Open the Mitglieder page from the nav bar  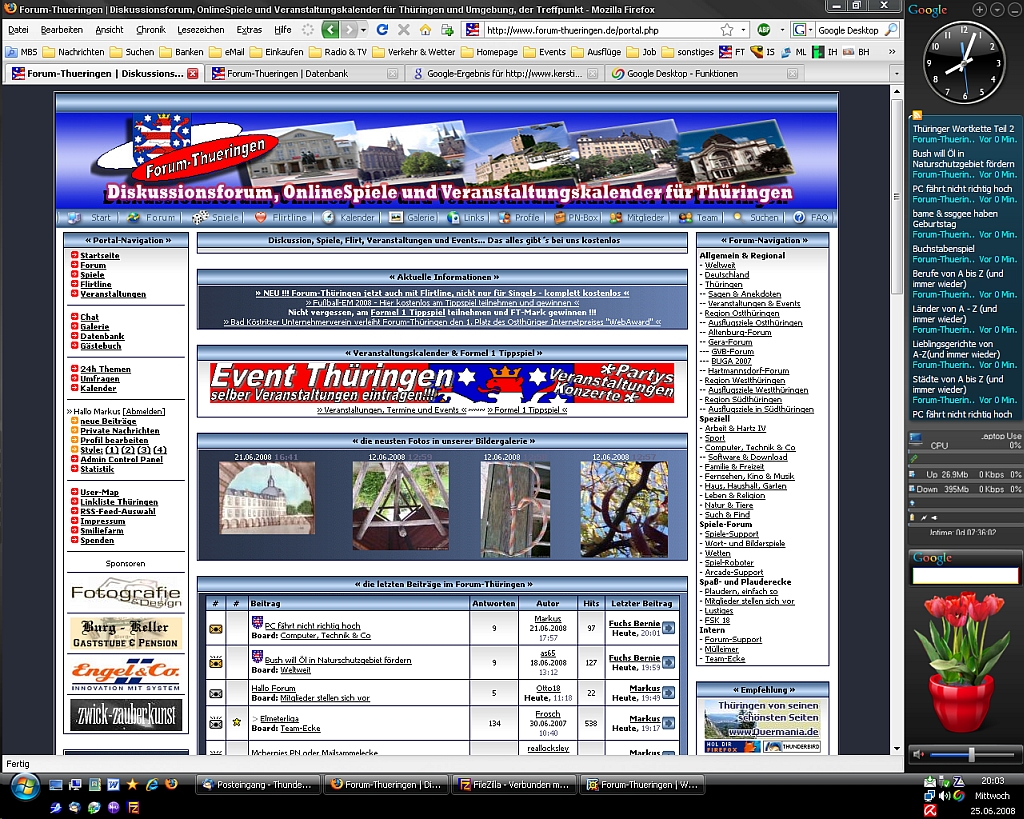[637, 217]
